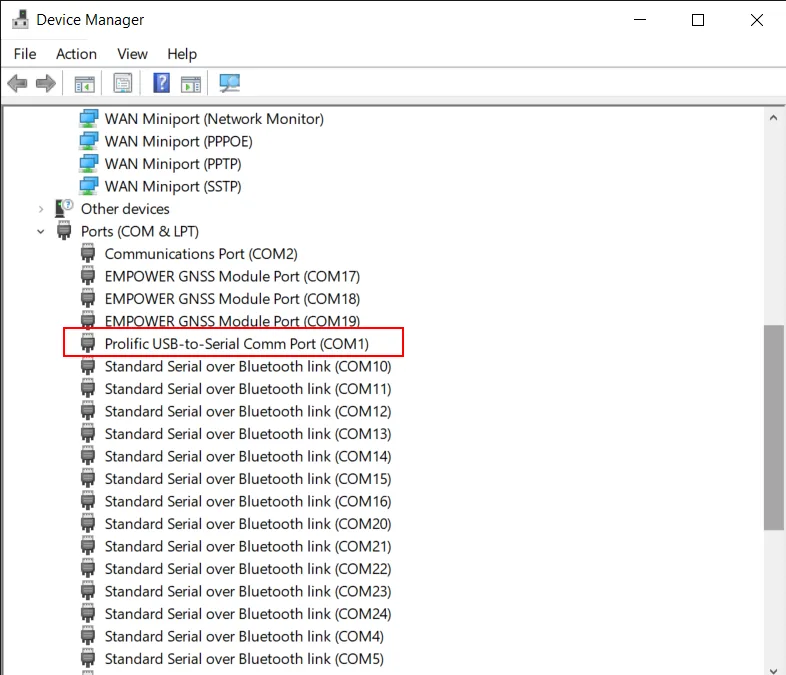Select Standard Serial over Bluetooth link (COM21)
This screenshot has height=675, width=786.
pos(248,546)
